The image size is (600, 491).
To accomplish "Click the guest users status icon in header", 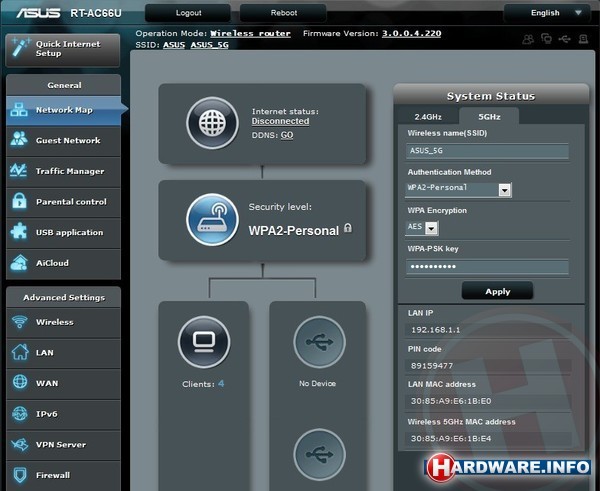I will [528, 39].
